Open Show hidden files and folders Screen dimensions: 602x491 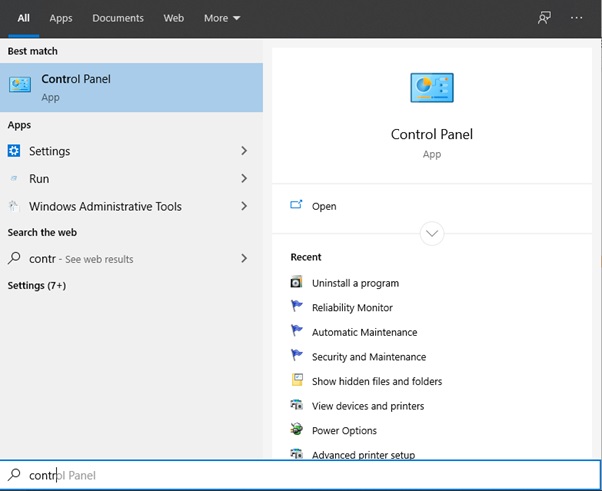376,381
